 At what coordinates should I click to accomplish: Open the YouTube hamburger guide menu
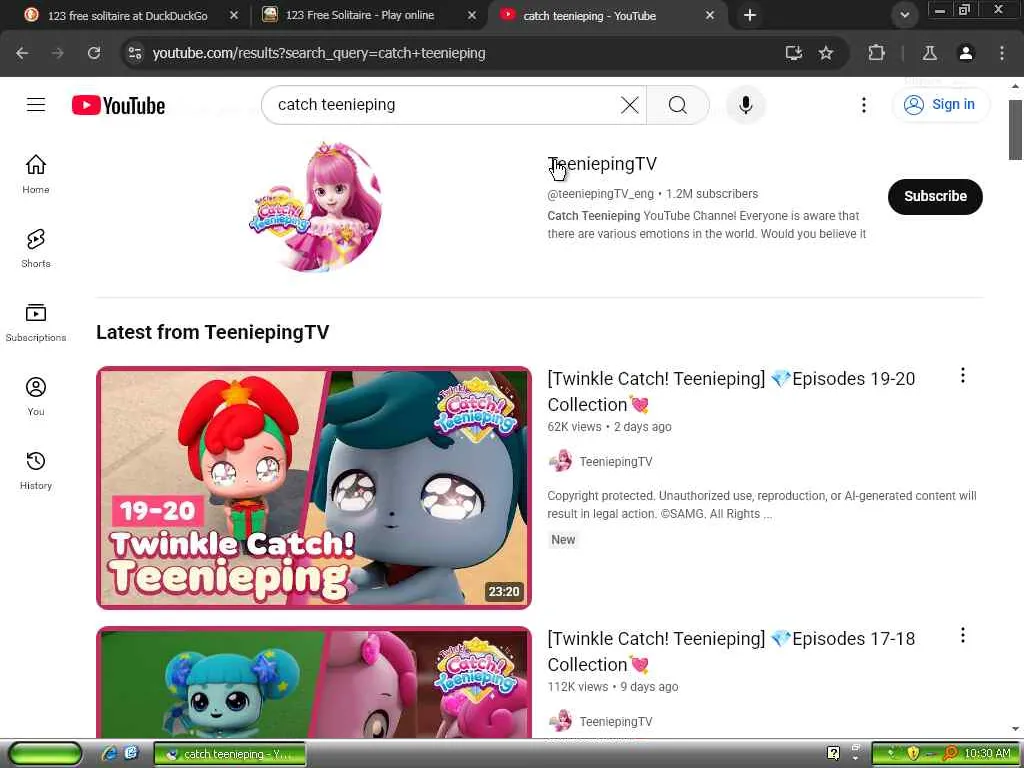click(36, 104)
